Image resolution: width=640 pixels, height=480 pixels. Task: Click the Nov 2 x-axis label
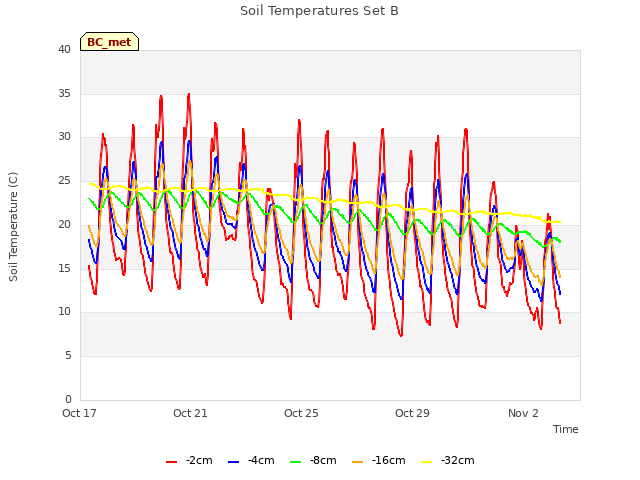coord(523,413)
